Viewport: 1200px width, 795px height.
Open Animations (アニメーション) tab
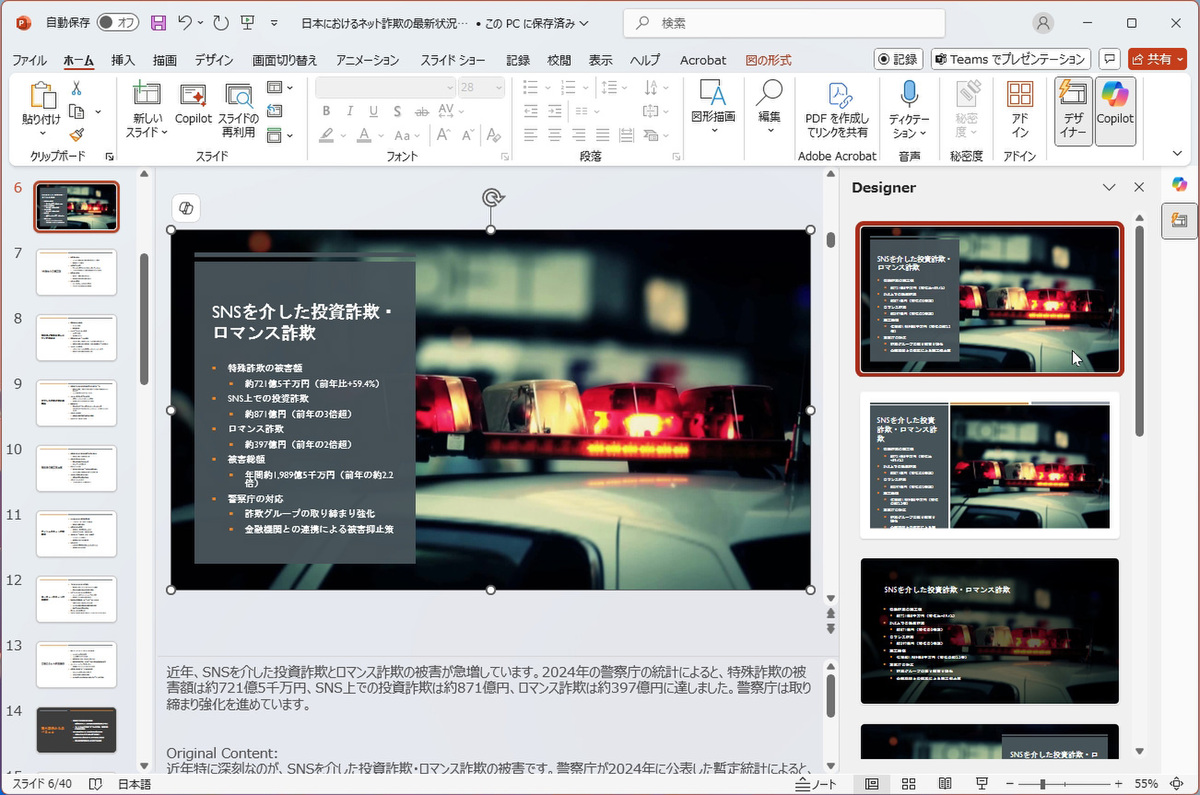(x=367, y=60)
